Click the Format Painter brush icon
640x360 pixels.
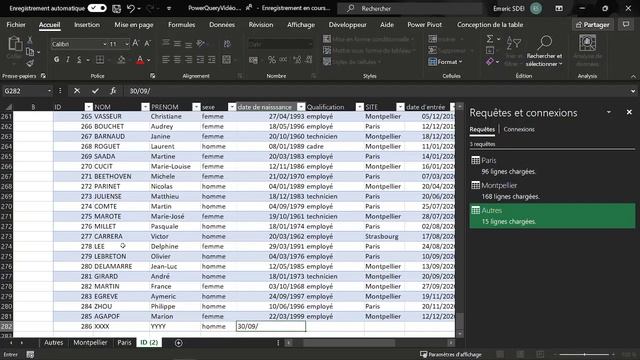[30, 63]
